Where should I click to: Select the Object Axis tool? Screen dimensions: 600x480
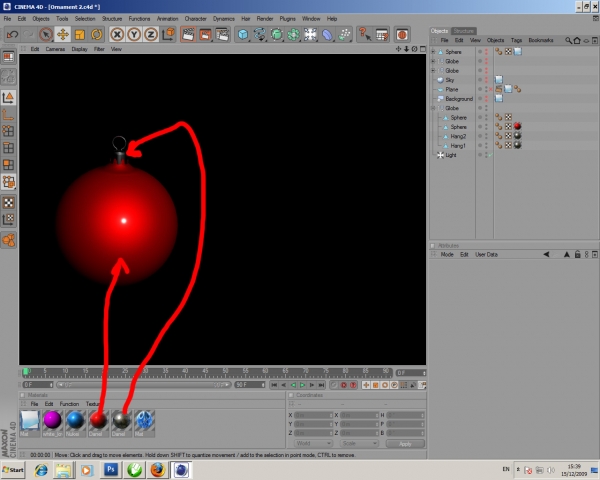(8, 114)
